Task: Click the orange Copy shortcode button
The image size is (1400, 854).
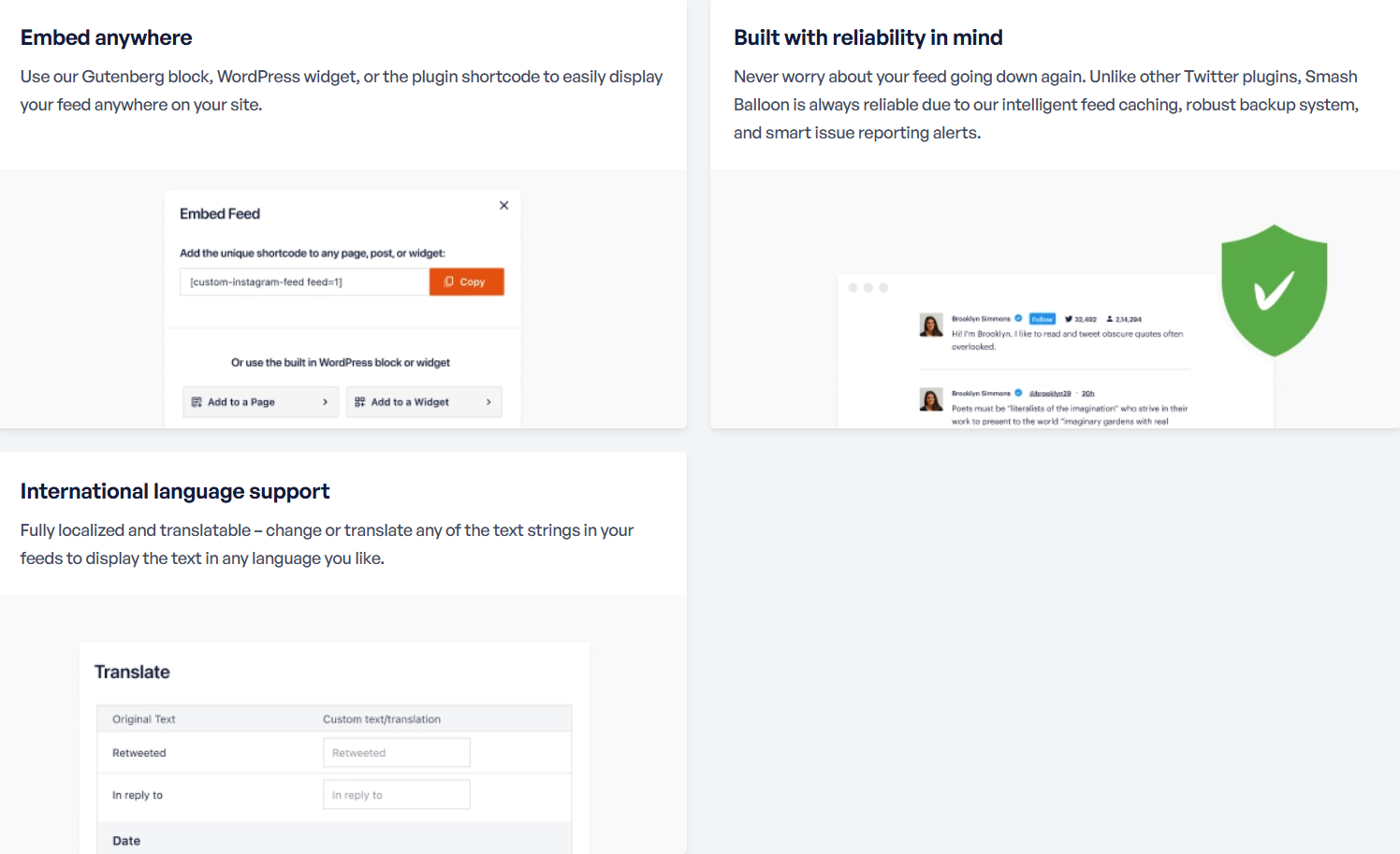Action: (x=466, y=282)
